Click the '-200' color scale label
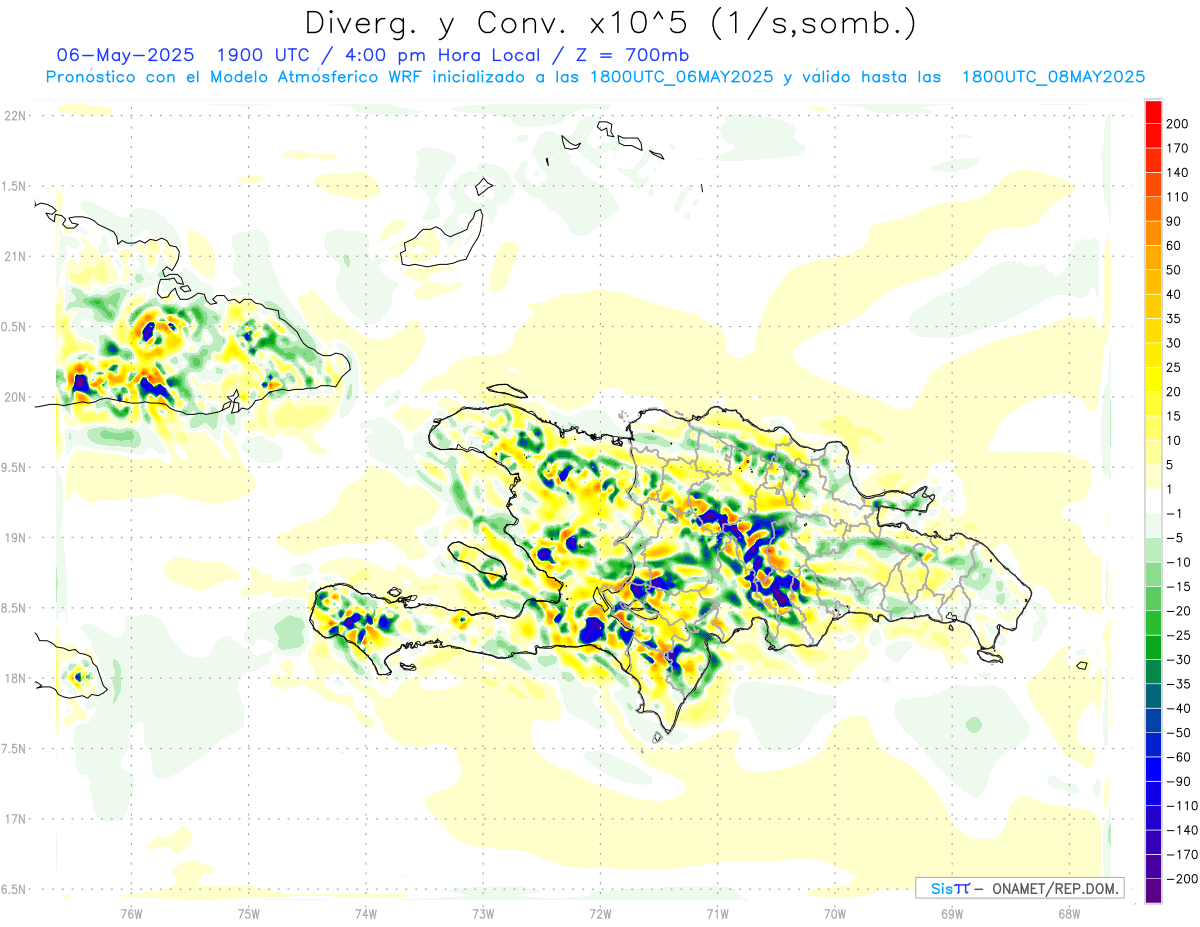1200x927 pixels. 1182,879
